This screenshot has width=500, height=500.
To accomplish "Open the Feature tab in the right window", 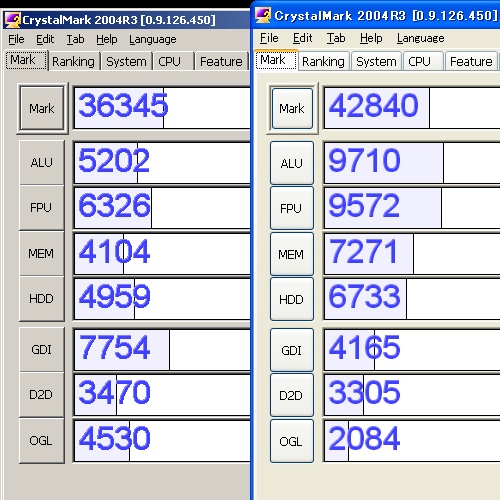I will point(471,61).
